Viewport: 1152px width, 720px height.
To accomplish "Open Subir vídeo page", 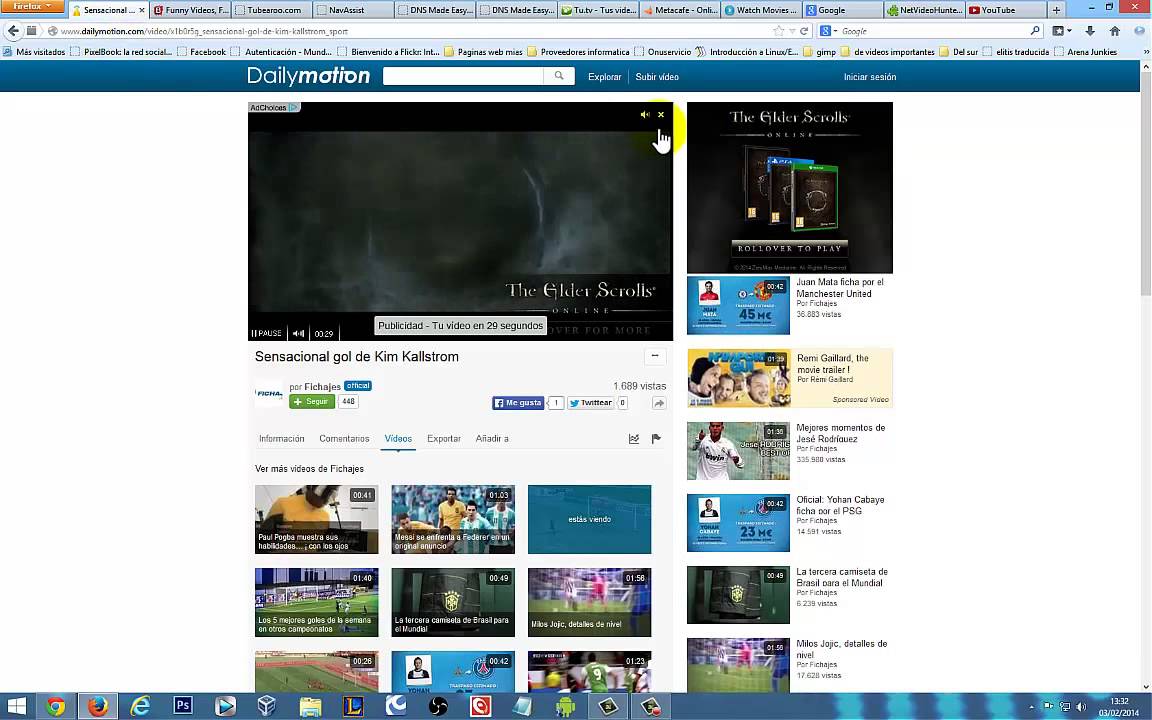I will pyautogui.click(x=657, y=76).
